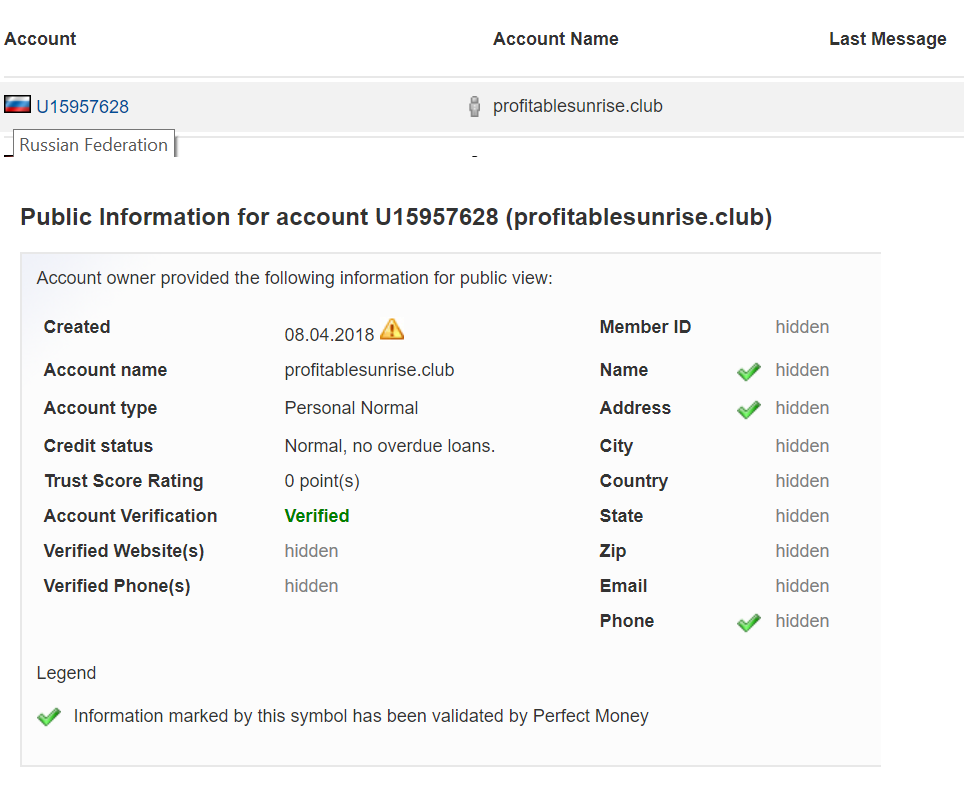Viewport: 964px width, 790px height.
Task: Click the Trust Score Rating value
Action: click(x=321, y=481)
